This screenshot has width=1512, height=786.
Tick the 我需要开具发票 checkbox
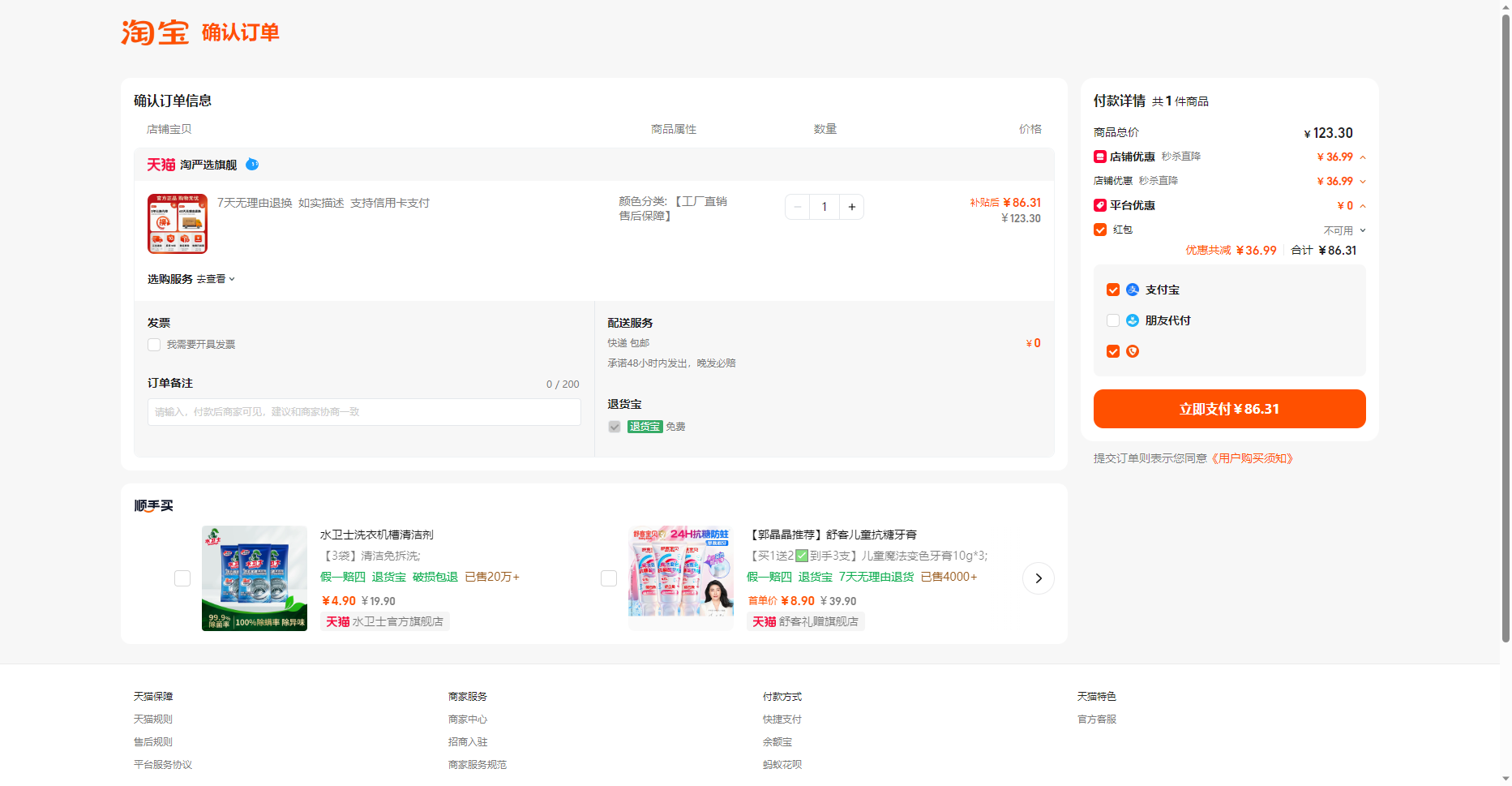154,345
